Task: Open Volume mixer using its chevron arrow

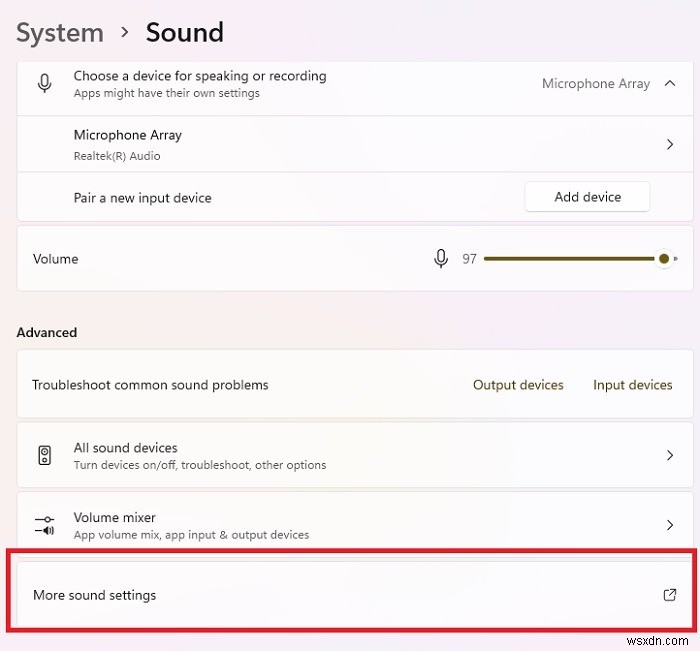Action: (670, 525)
